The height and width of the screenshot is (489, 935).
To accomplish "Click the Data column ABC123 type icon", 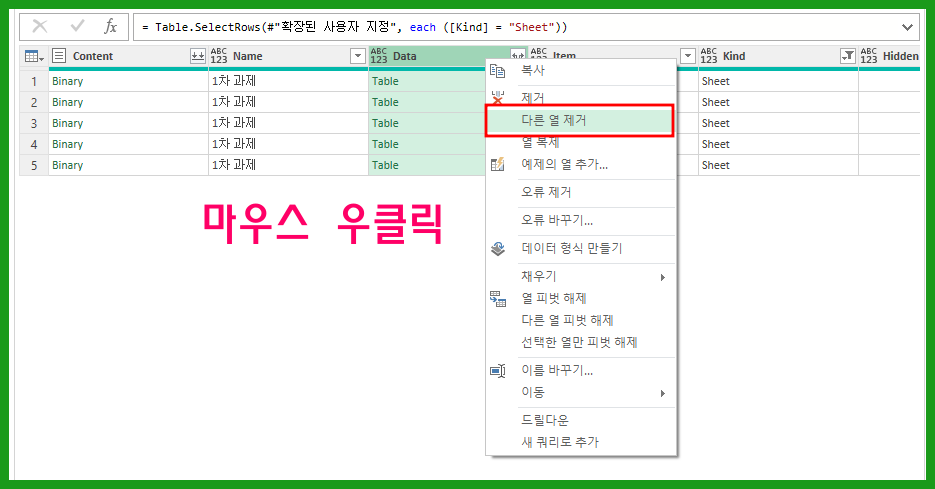I will point(379,56).
